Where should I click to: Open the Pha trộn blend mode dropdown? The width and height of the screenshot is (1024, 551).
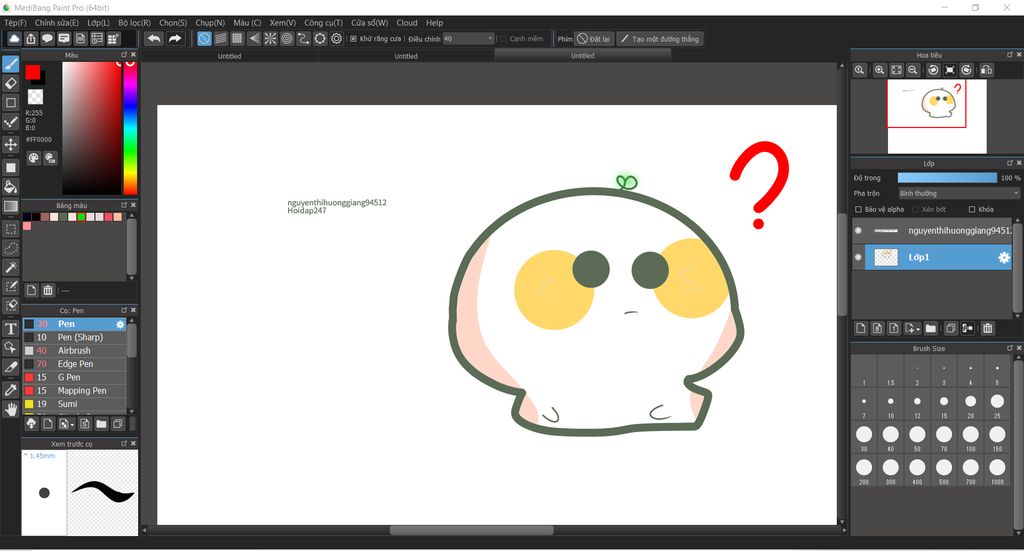[959, 193]
